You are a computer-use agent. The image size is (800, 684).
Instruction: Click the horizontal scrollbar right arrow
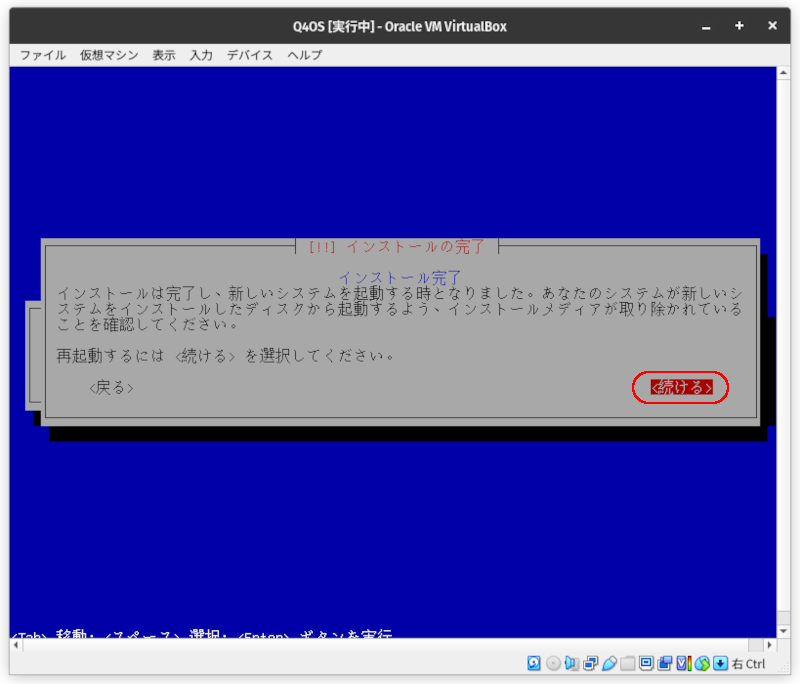point(769,645)
